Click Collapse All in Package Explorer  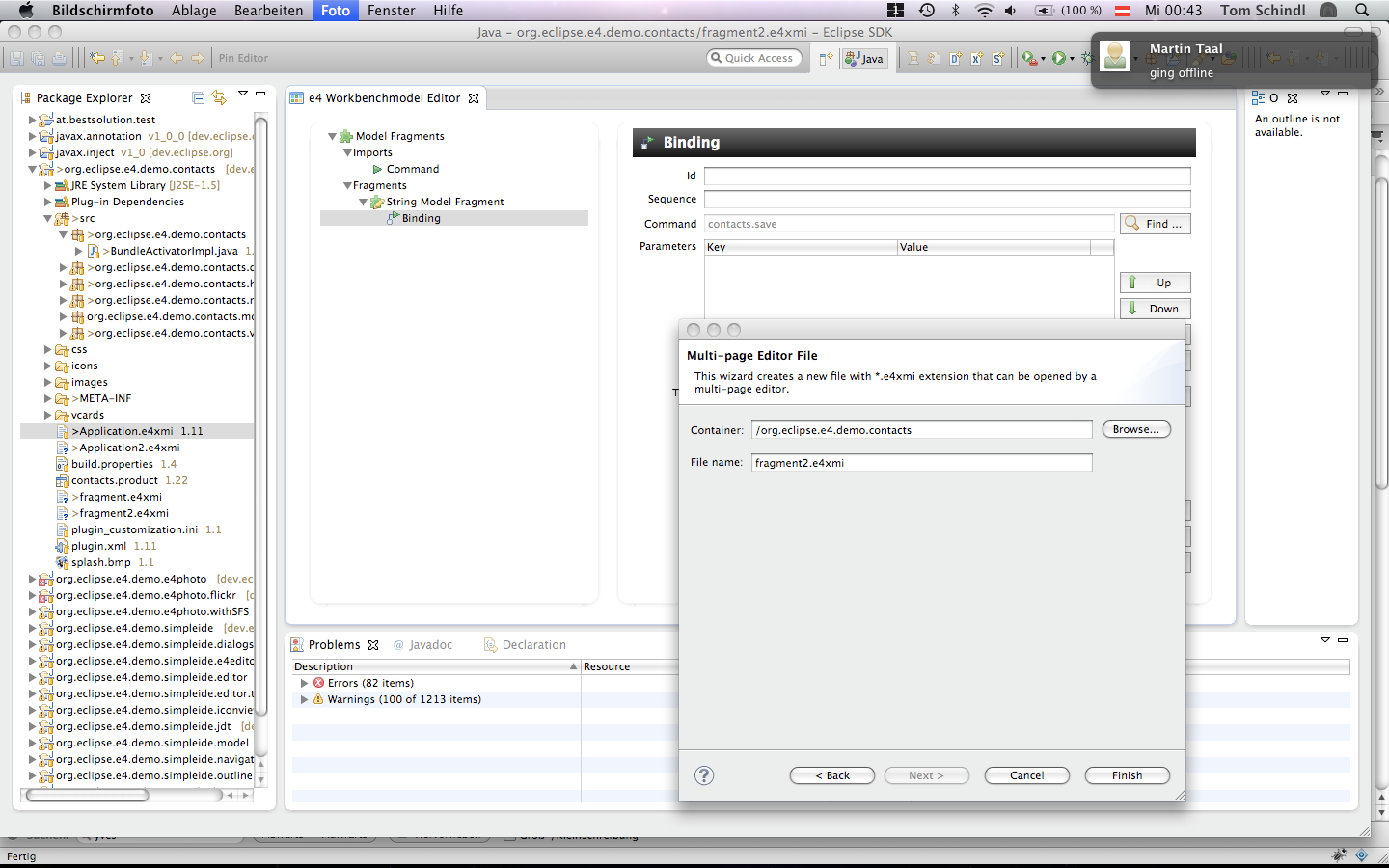point(198,97)
